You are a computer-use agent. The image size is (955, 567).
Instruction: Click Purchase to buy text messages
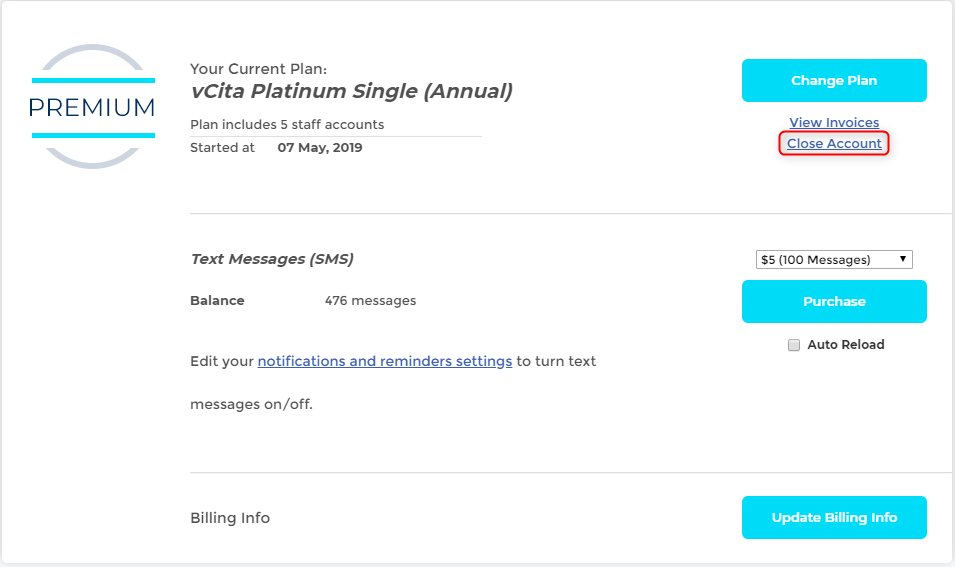pyautogui.click(x=834, y=301)
